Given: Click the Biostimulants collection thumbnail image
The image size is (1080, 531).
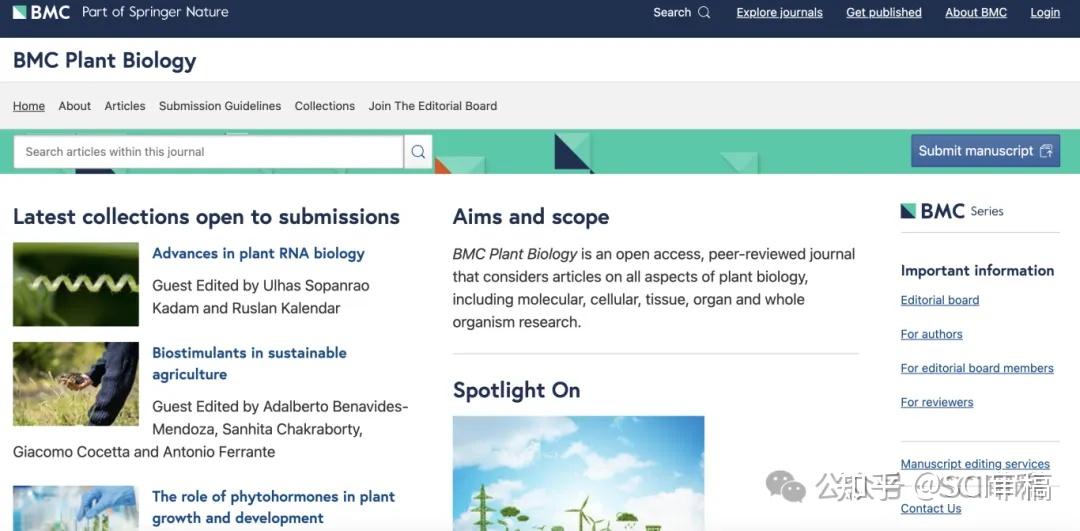Looking at the screenshot, I should [76, 384].
